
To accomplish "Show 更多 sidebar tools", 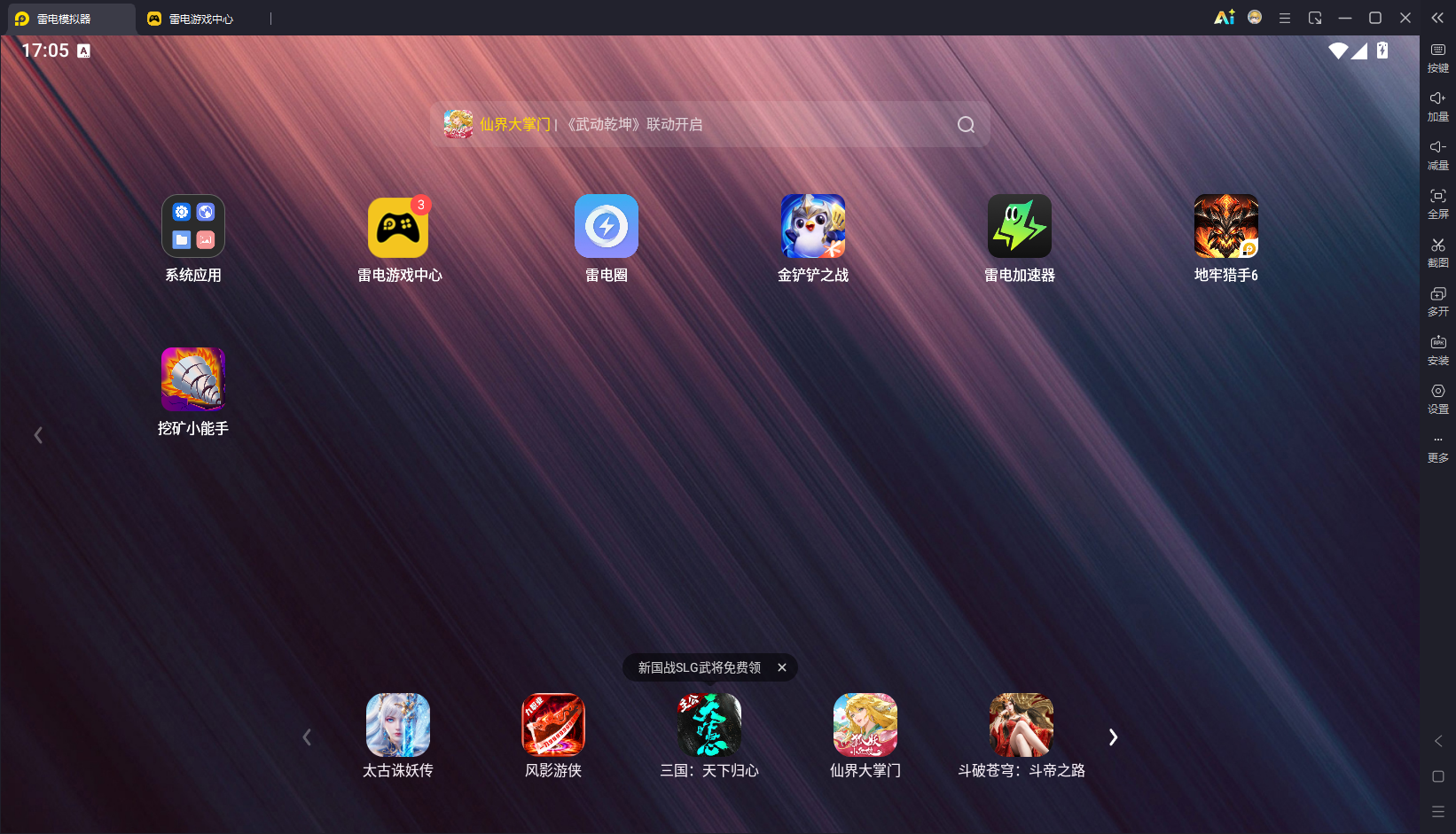I will (1438, 449).
